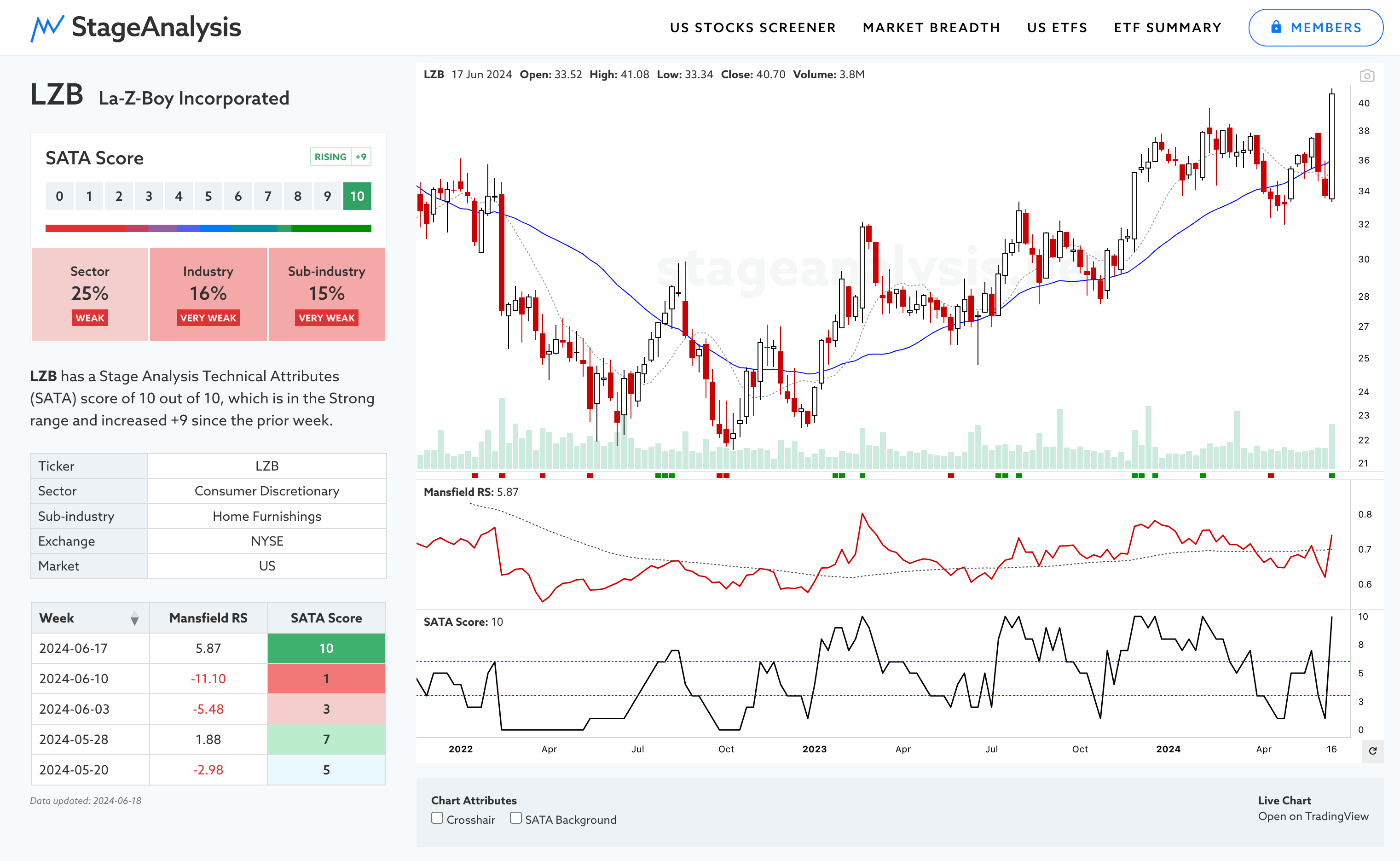Image resolution: width=1400 pixels, height=861 pixels.
Task: Click the Sub-industry 15% Very Weak tile
Action: tap(327, 294)
